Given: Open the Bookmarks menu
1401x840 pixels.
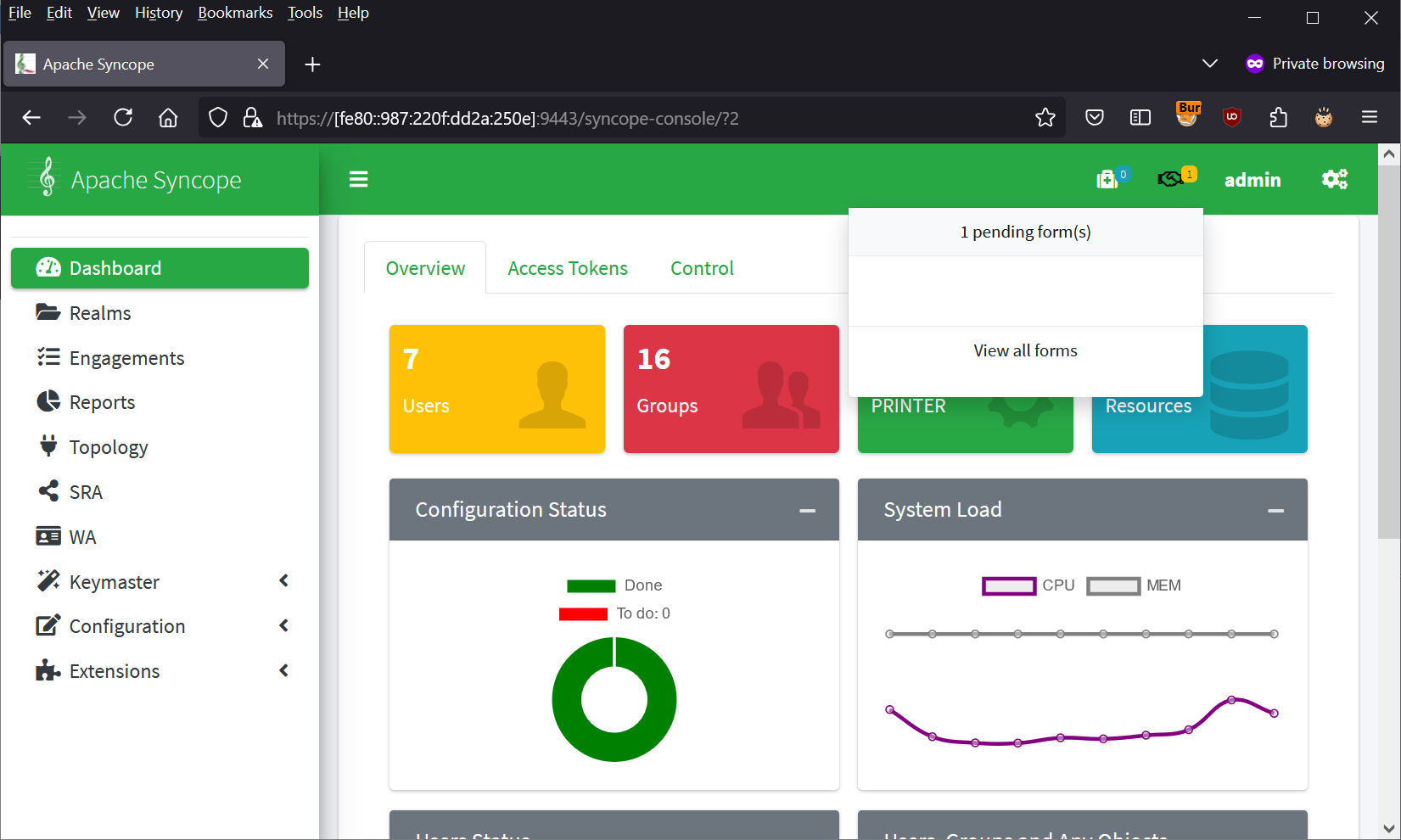Looking at the screenshot, I should [x=235, y=13].
